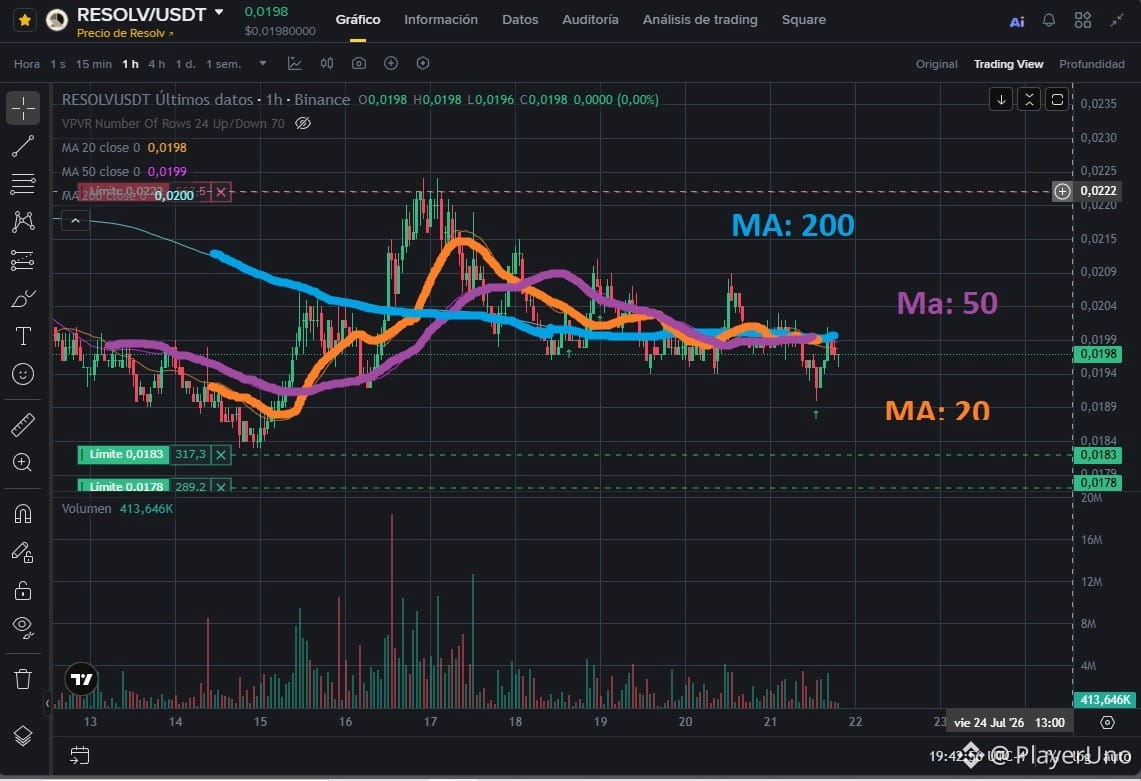Select the 1 sem. time interval
The width and height of the screenshot is (1141, 781).
coord(223,64)
